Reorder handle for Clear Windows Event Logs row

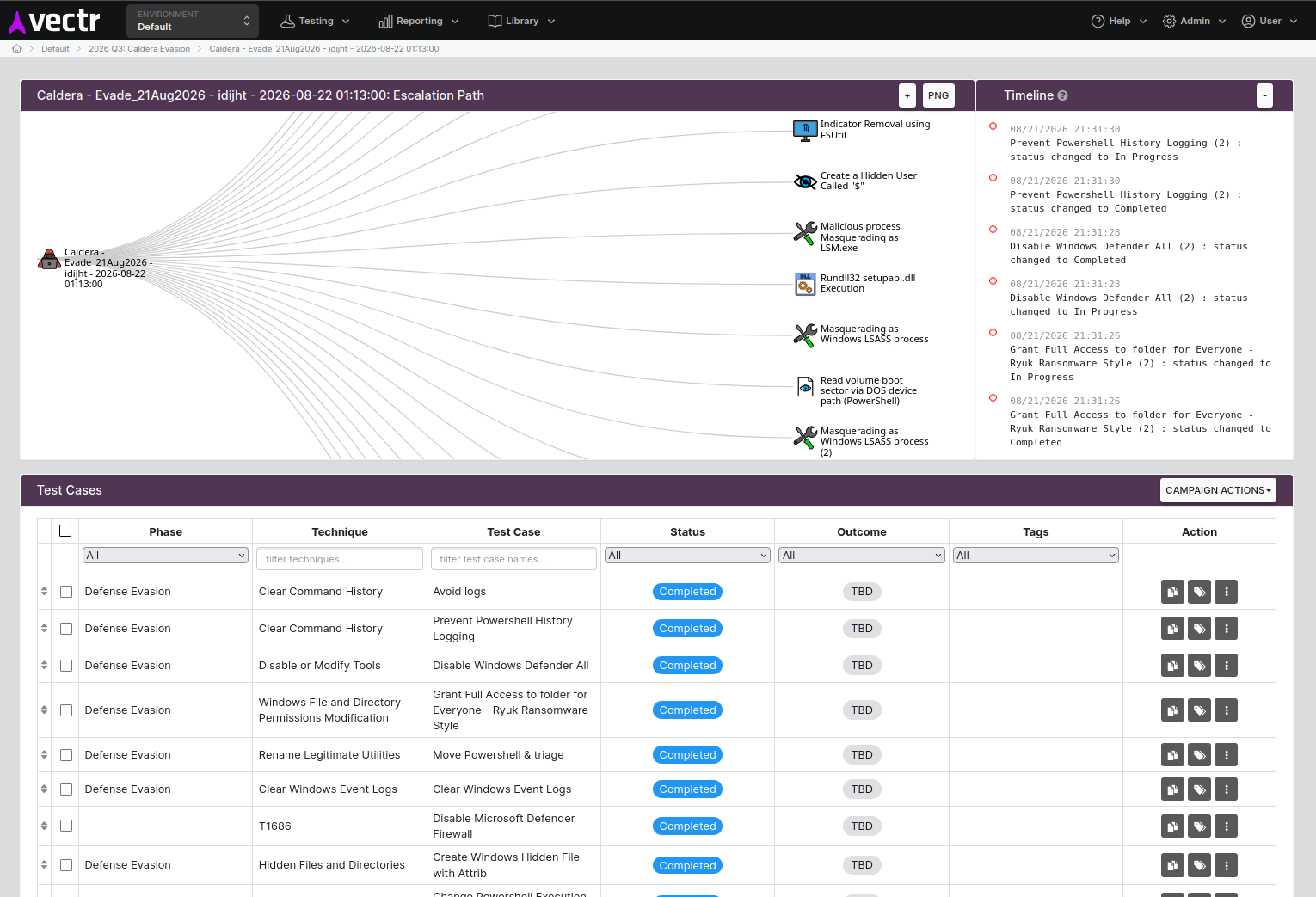pos(44,789)
